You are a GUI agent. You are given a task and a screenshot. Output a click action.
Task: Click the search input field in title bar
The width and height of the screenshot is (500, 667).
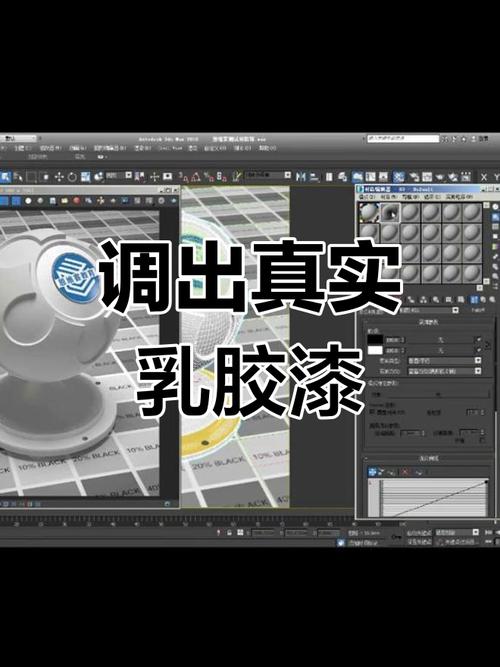(x=403, y=139)
